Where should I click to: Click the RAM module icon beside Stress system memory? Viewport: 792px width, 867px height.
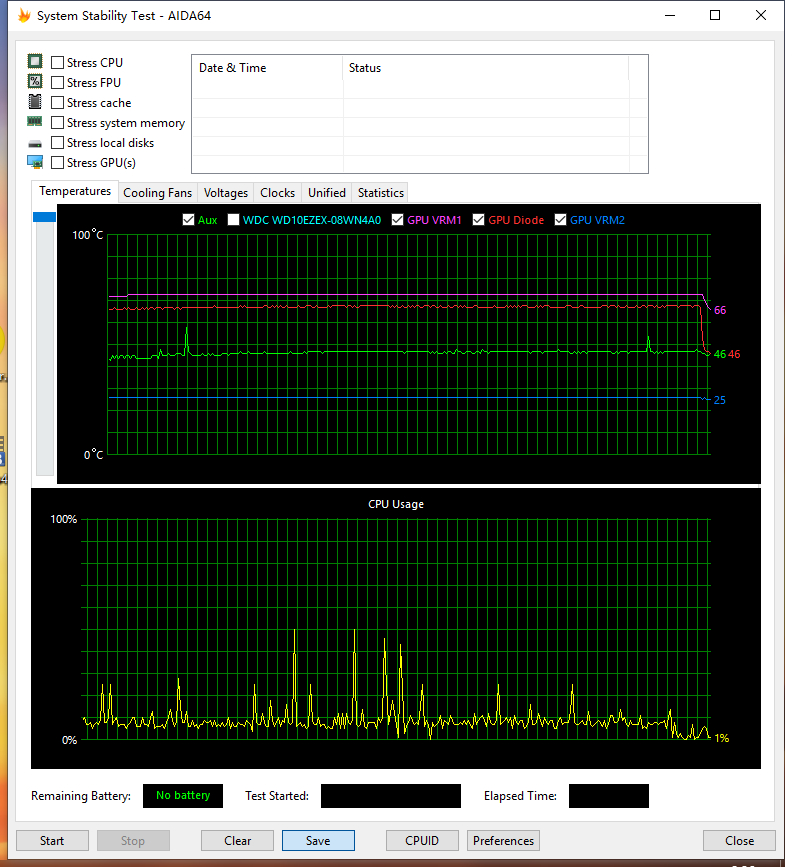pos(35,121)
